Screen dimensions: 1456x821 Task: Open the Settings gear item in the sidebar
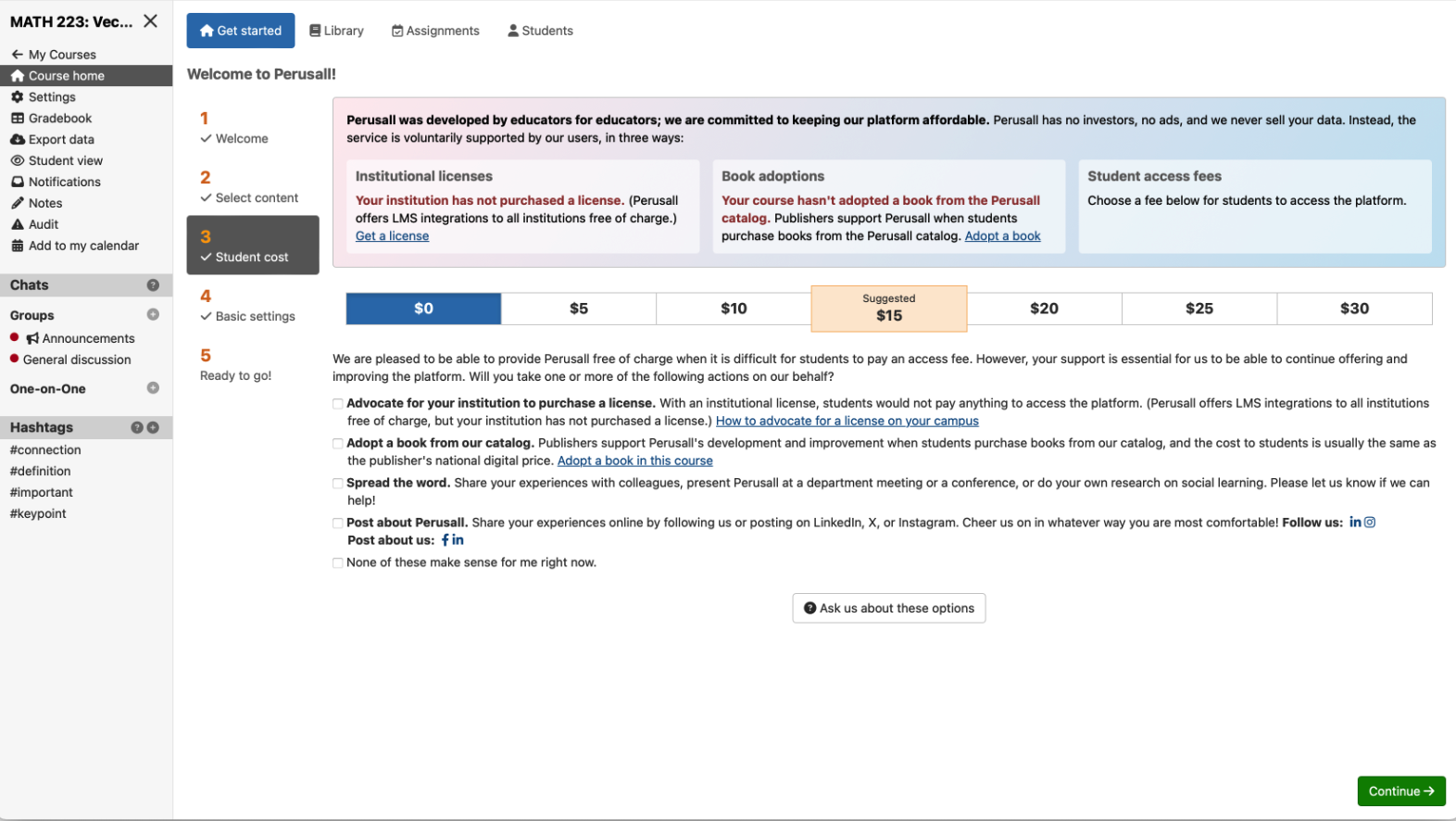[44, 97]
